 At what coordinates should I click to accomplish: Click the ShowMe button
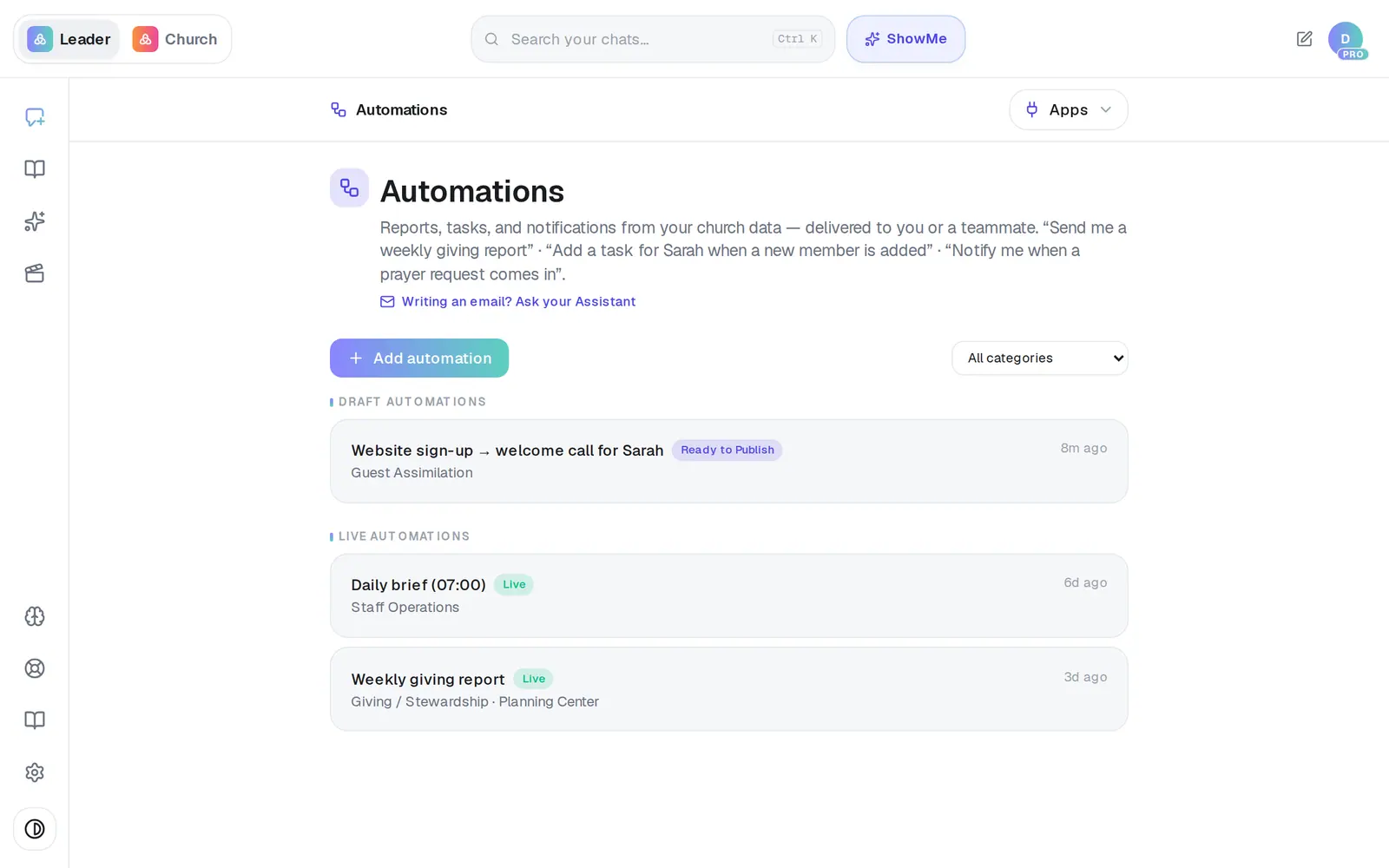(905, 39)
